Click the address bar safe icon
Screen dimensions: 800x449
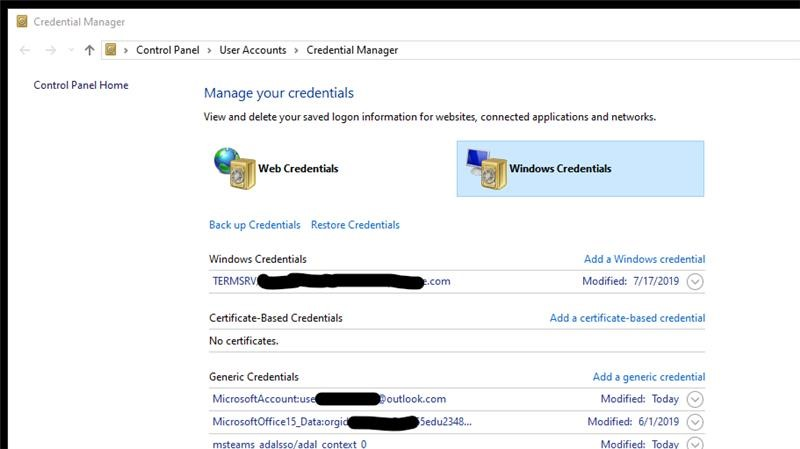(x=111, y=49)
